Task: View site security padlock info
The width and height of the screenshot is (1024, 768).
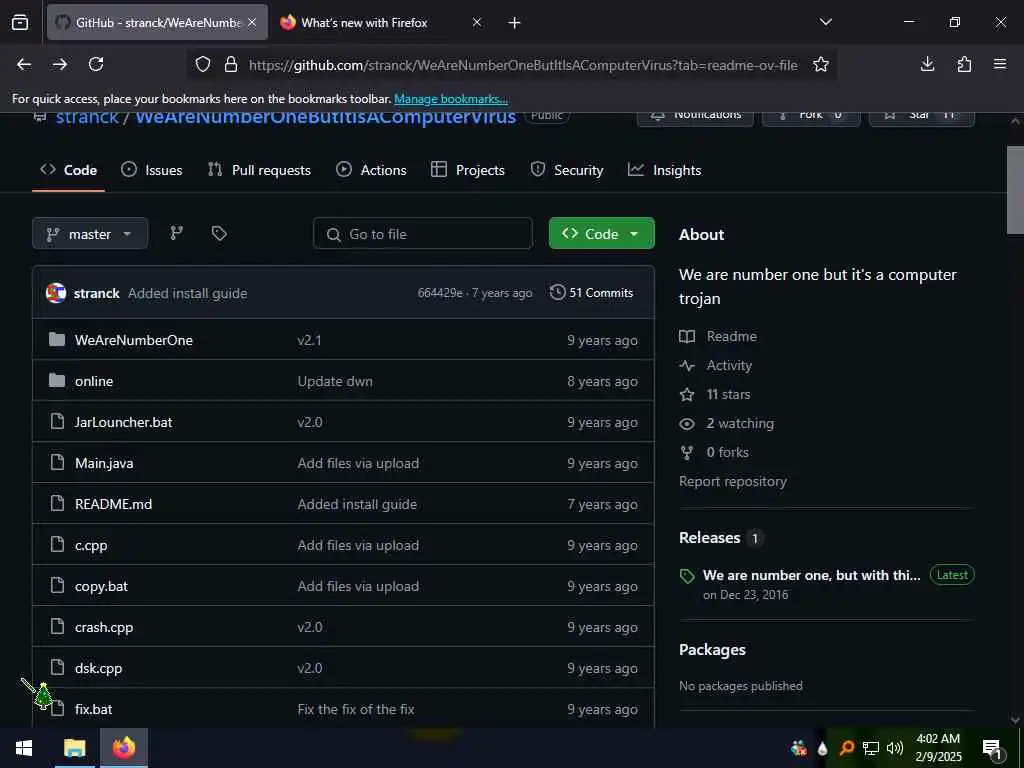Action: click(x=231, y=64)
